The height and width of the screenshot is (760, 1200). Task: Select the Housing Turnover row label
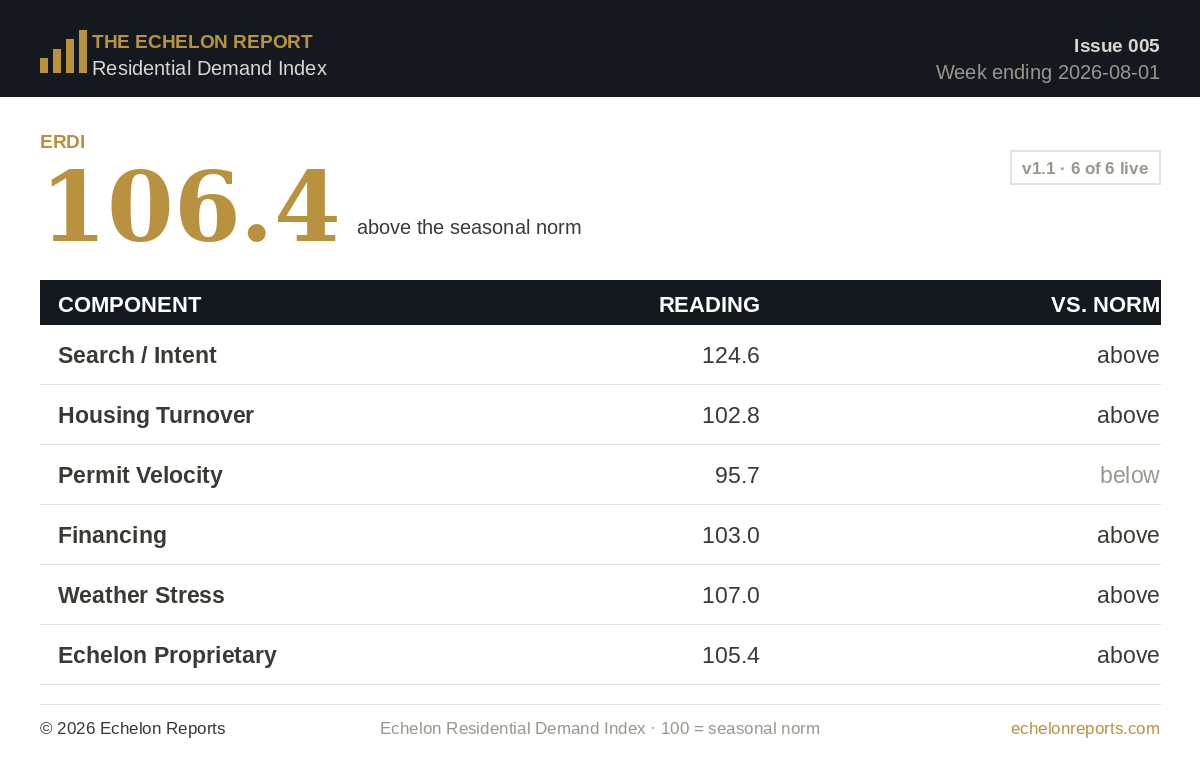(156, 415)
